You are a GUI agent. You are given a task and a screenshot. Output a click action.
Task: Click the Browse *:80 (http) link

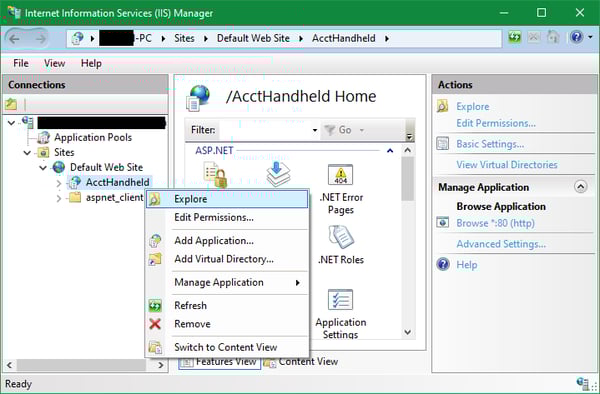coord(495,223)
